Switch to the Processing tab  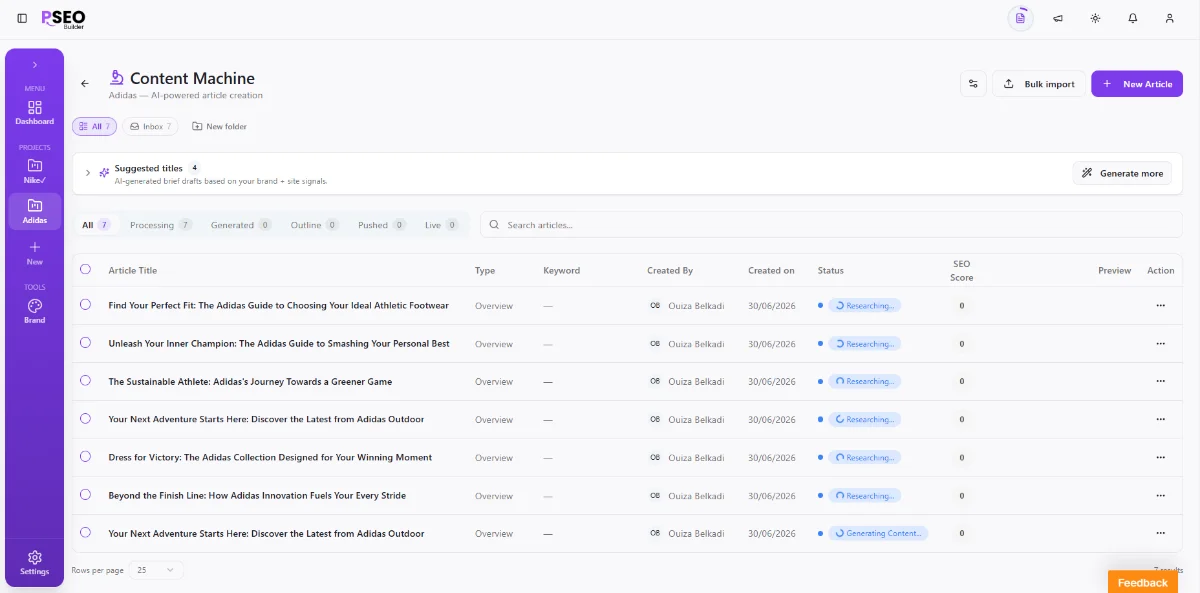click(x=160, y=225)
